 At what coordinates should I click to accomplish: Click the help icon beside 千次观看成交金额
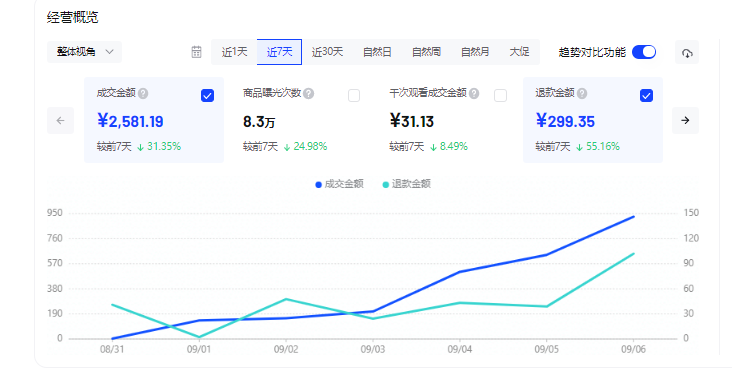[474, 93]
